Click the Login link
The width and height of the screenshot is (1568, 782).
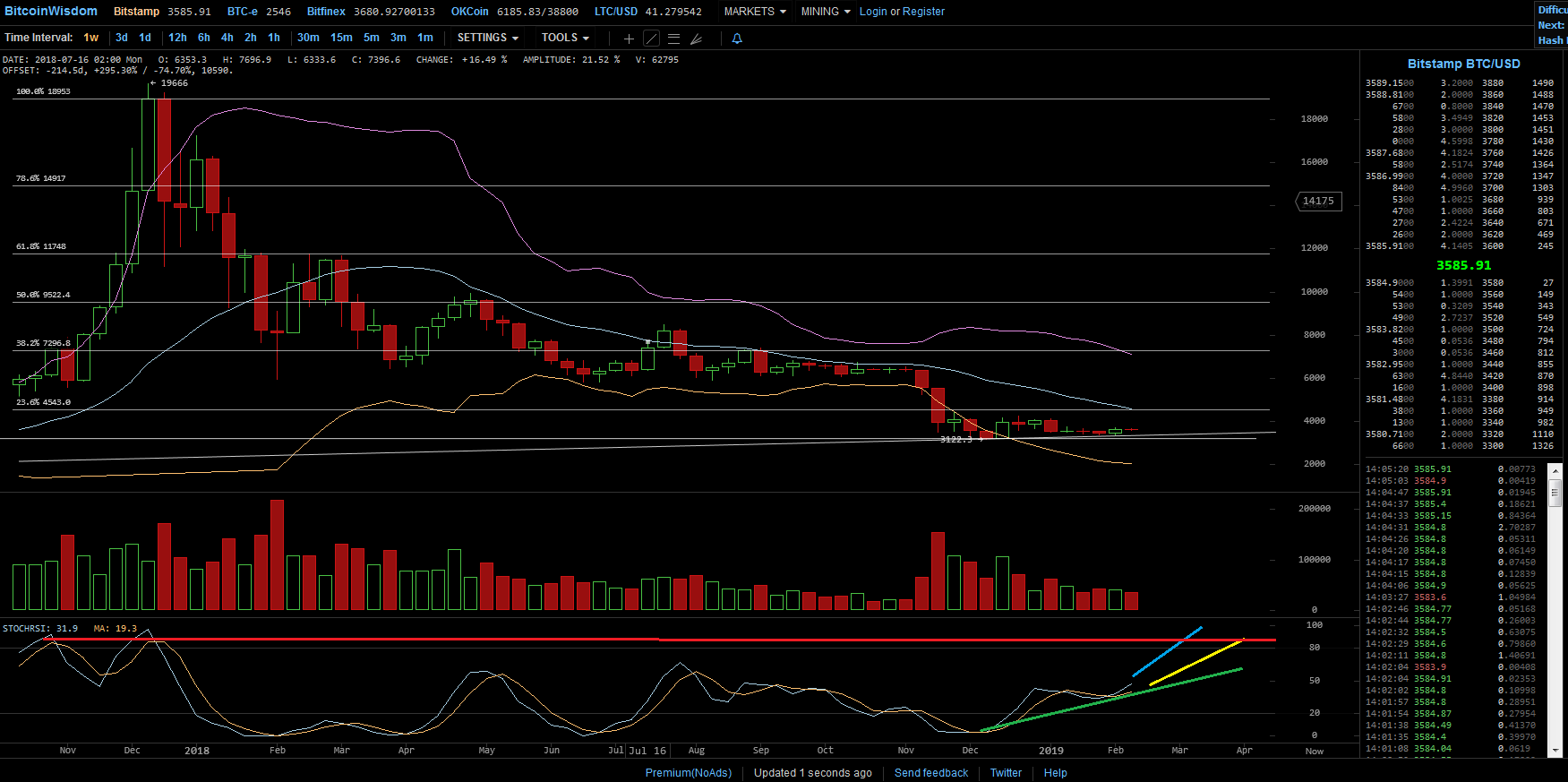(873, 12)
